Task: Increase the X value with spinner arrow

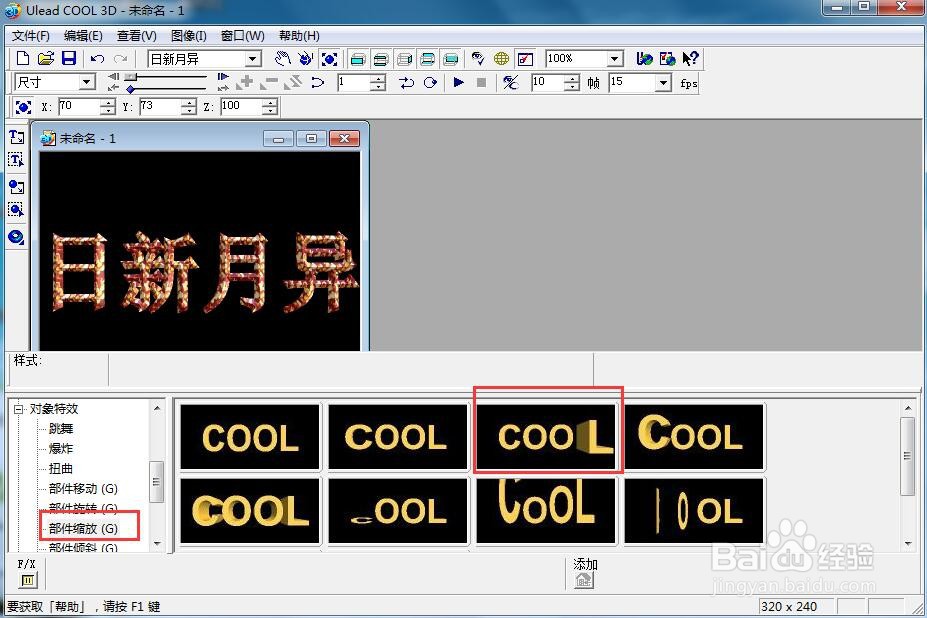Action: (107, 103)
